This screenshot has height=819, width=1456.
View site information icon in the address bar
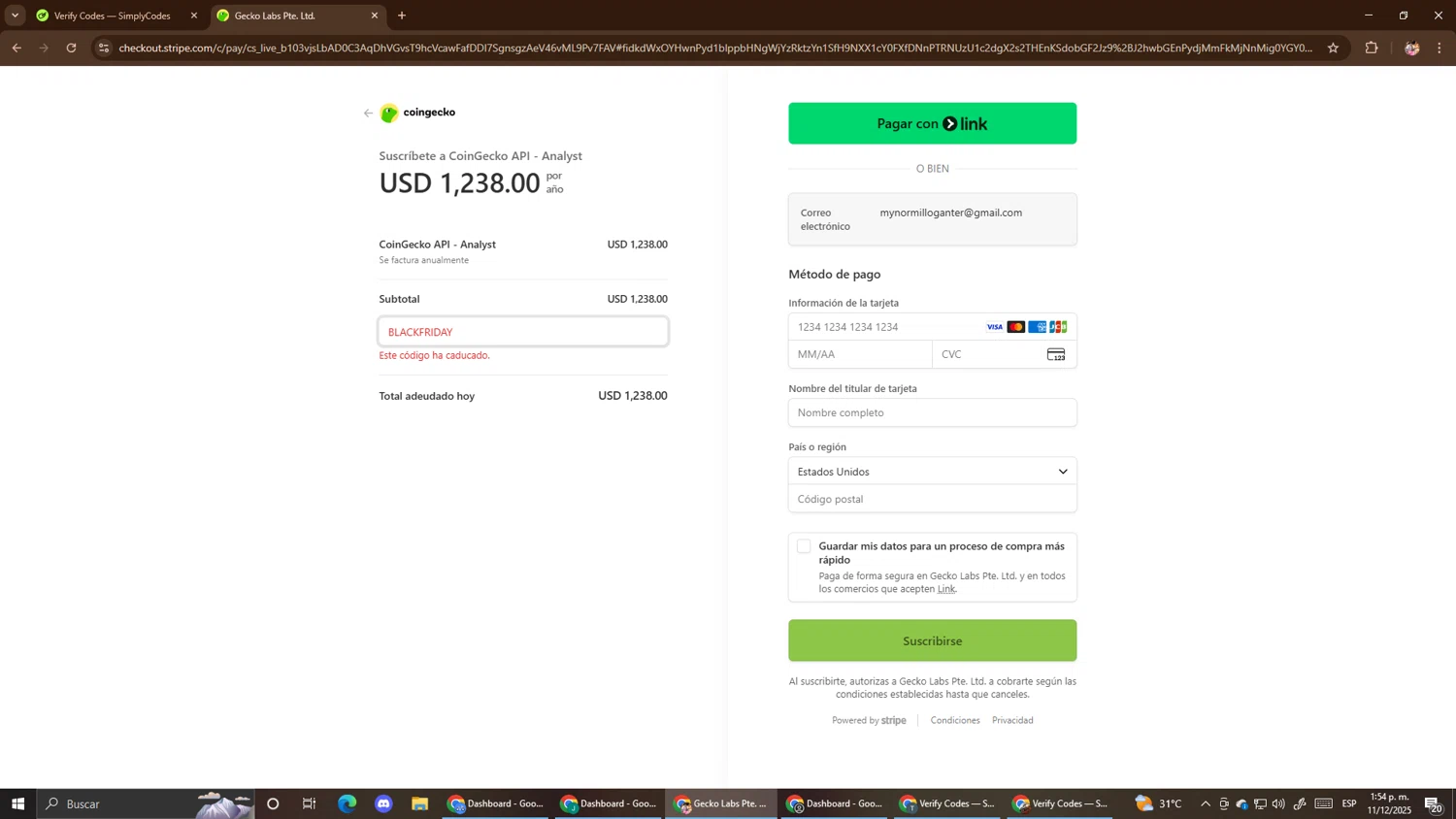tap(104, 48)
